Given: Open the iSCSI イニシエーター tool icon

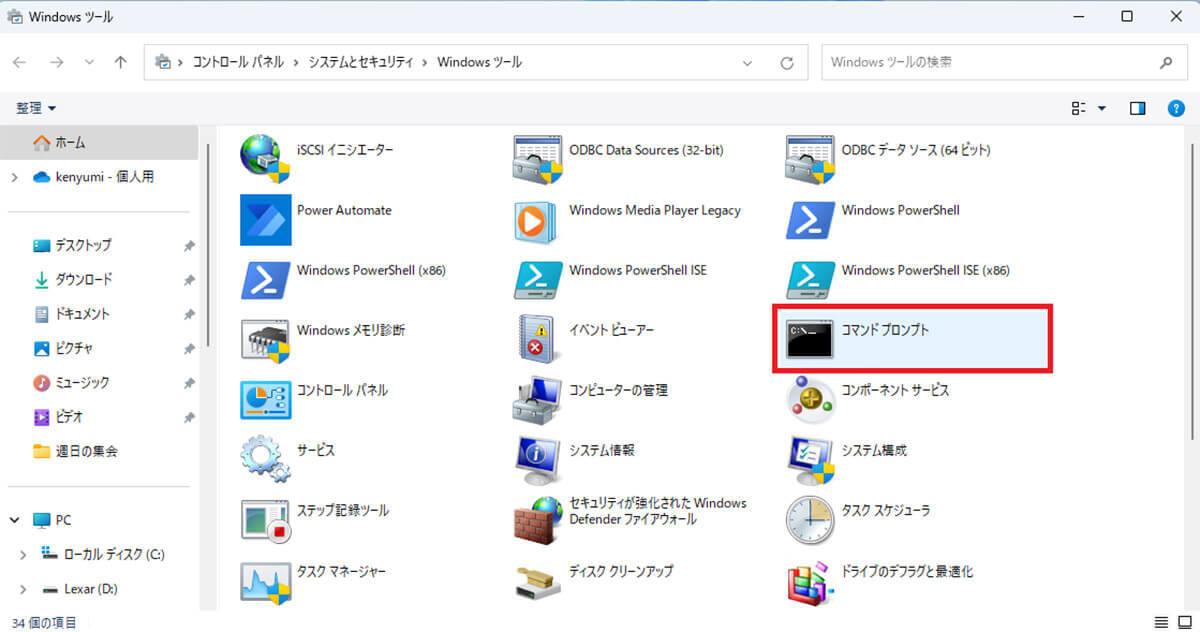Looking at the screenshot, I should [x=265, y=160].
